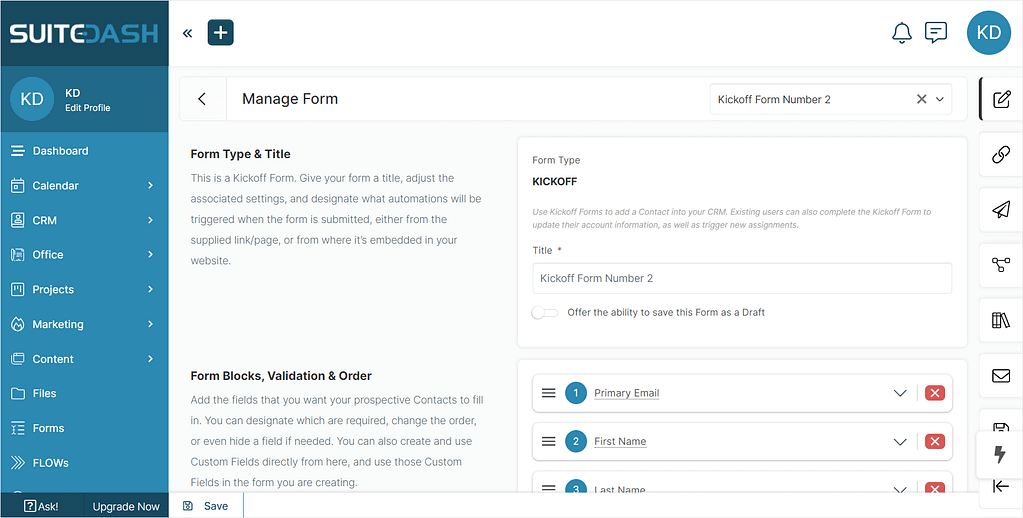The height and width of the screenshot is (518, 1023).
Task: Open the edit form pencil icon in right rail
Action: click(1001, 99)
